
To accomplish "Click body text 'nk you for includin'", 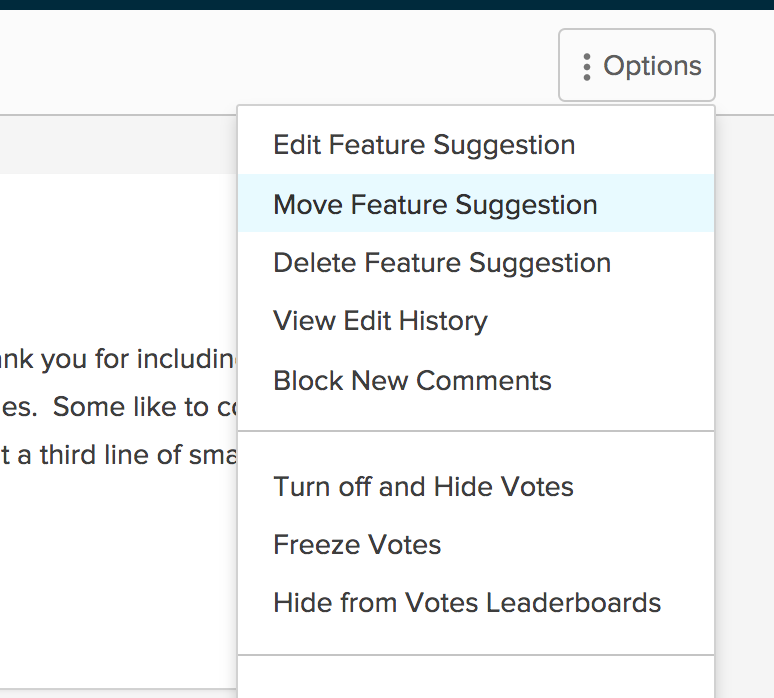I will (x=118, y=358).
